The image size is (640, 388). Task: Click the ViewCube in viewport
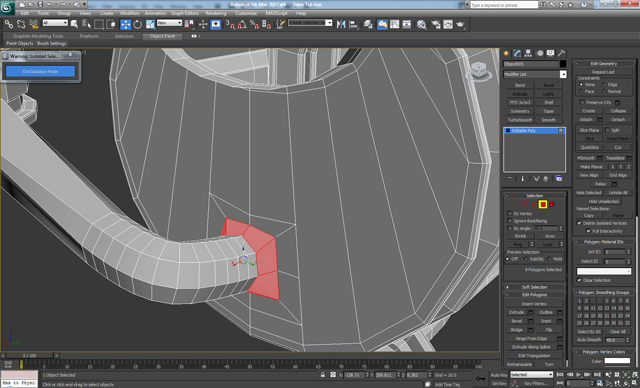479,71
